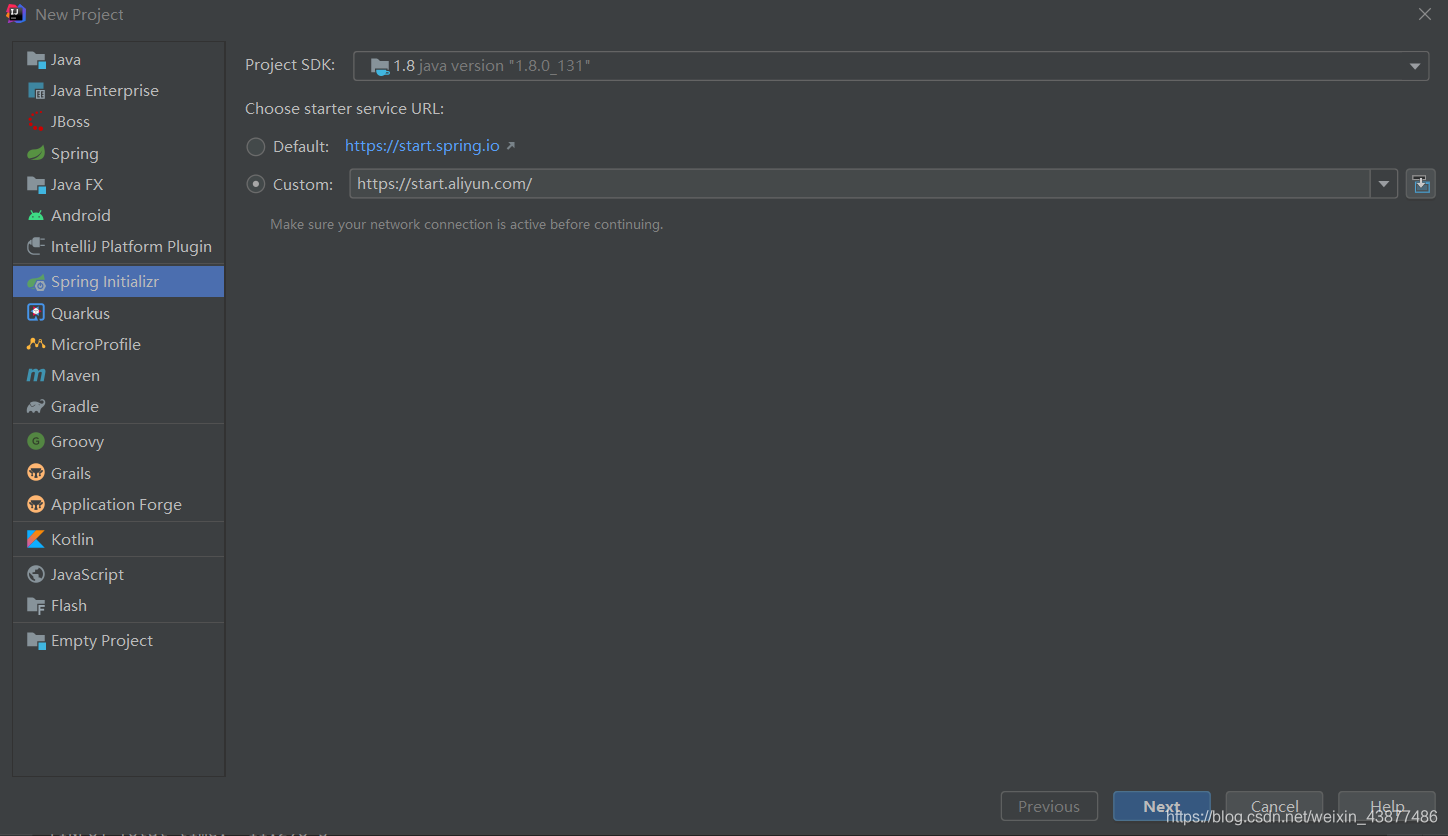Click the Android robot icon
The image size is (1448, 836).
coord(36,216)
